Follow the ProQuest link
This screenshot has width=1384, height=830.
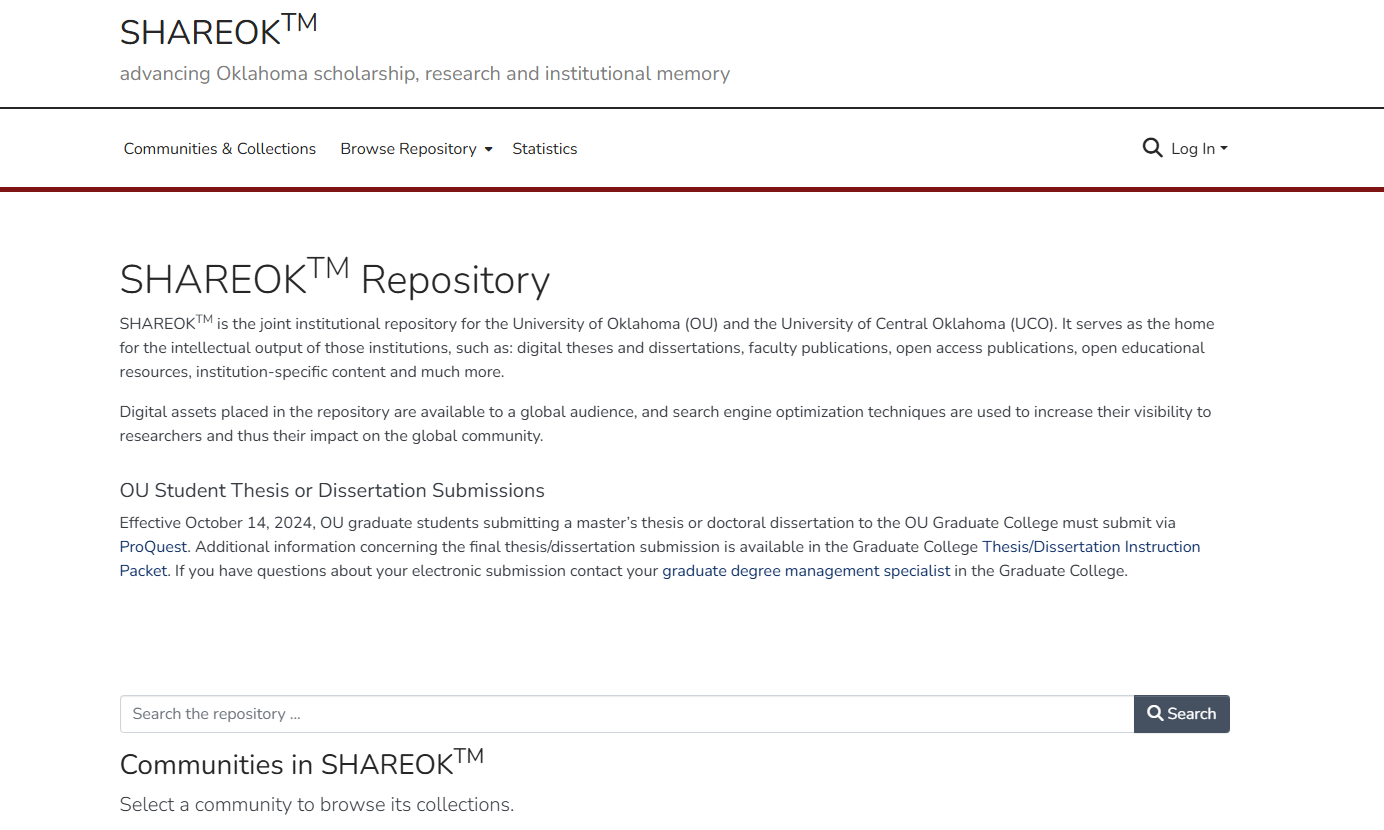[154, 547]
